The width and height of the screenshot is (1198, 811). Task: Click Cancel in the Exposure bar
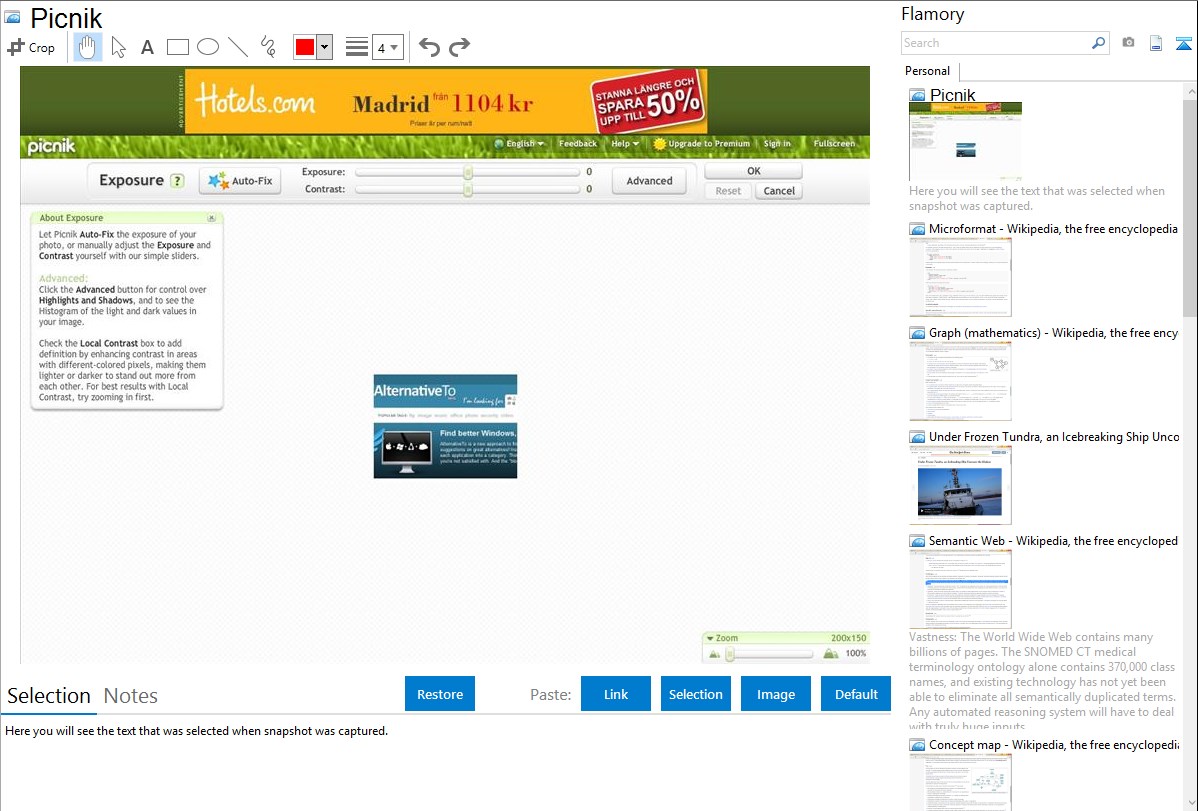click(x=779, y=191)
